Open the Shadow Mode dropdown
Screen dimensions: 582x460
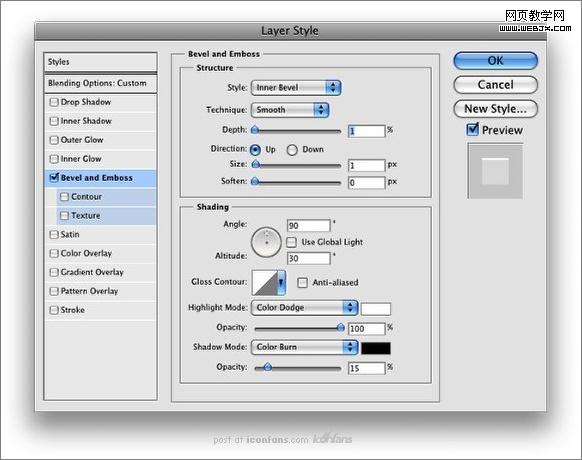[x=304, y=347]
